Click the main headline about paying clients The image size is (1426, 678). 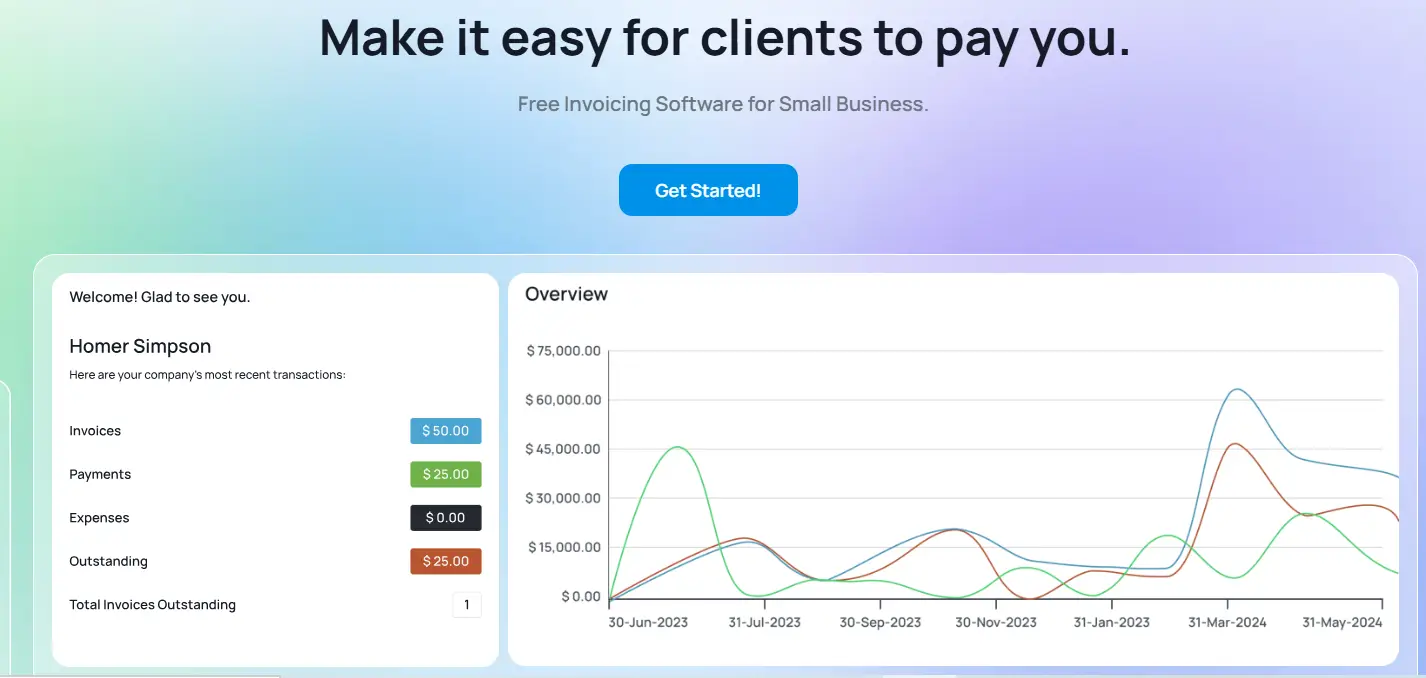tap(723, 38)
